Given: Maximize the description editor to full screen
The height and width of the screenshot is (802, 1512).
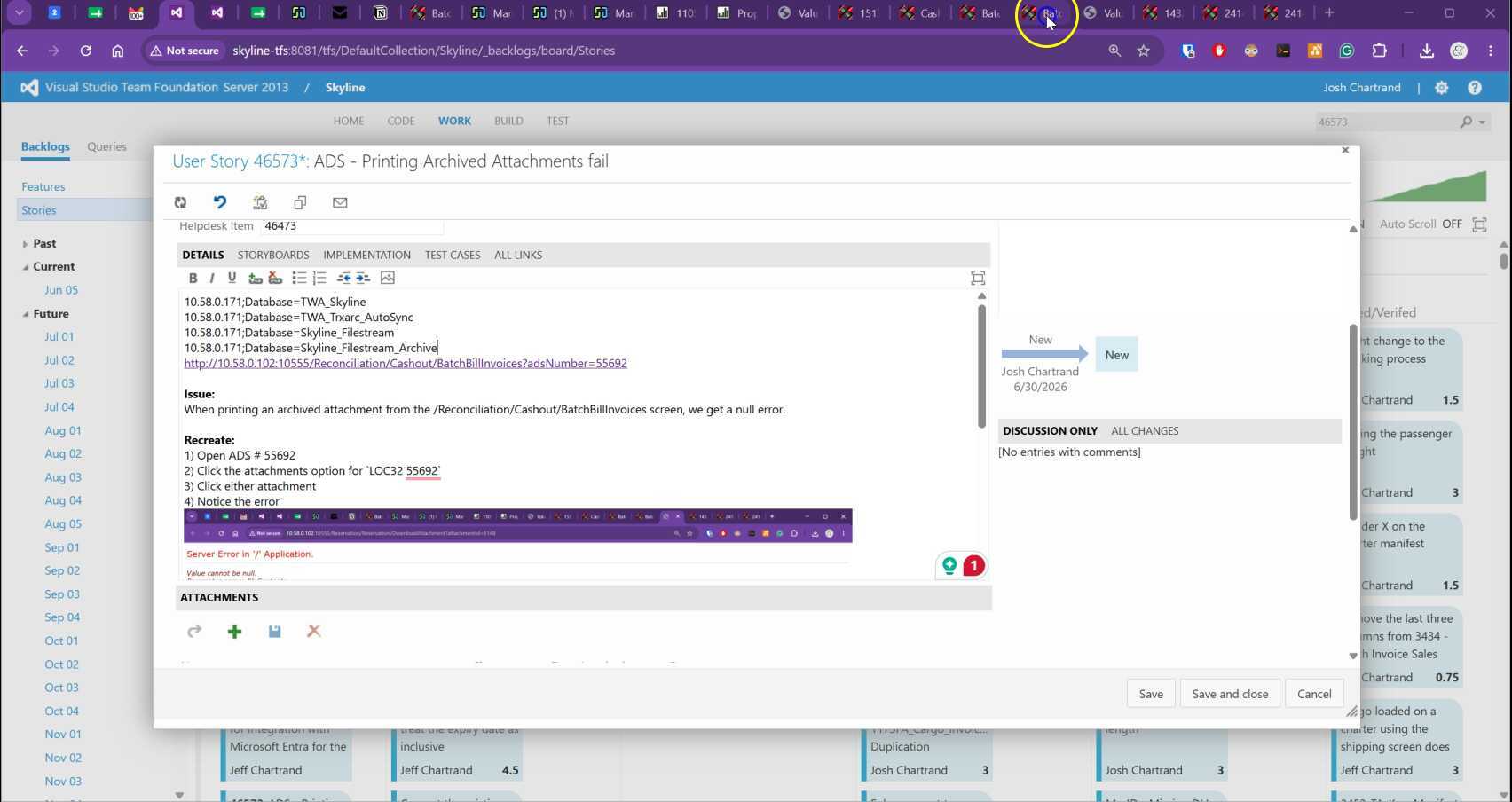Looking at the screenshot, I should (978, 279).
